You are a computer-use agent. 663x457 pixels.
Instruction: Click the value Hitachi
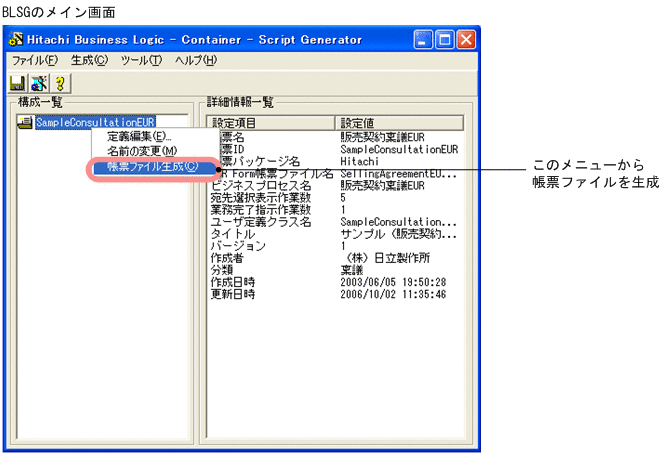[359, 161]
